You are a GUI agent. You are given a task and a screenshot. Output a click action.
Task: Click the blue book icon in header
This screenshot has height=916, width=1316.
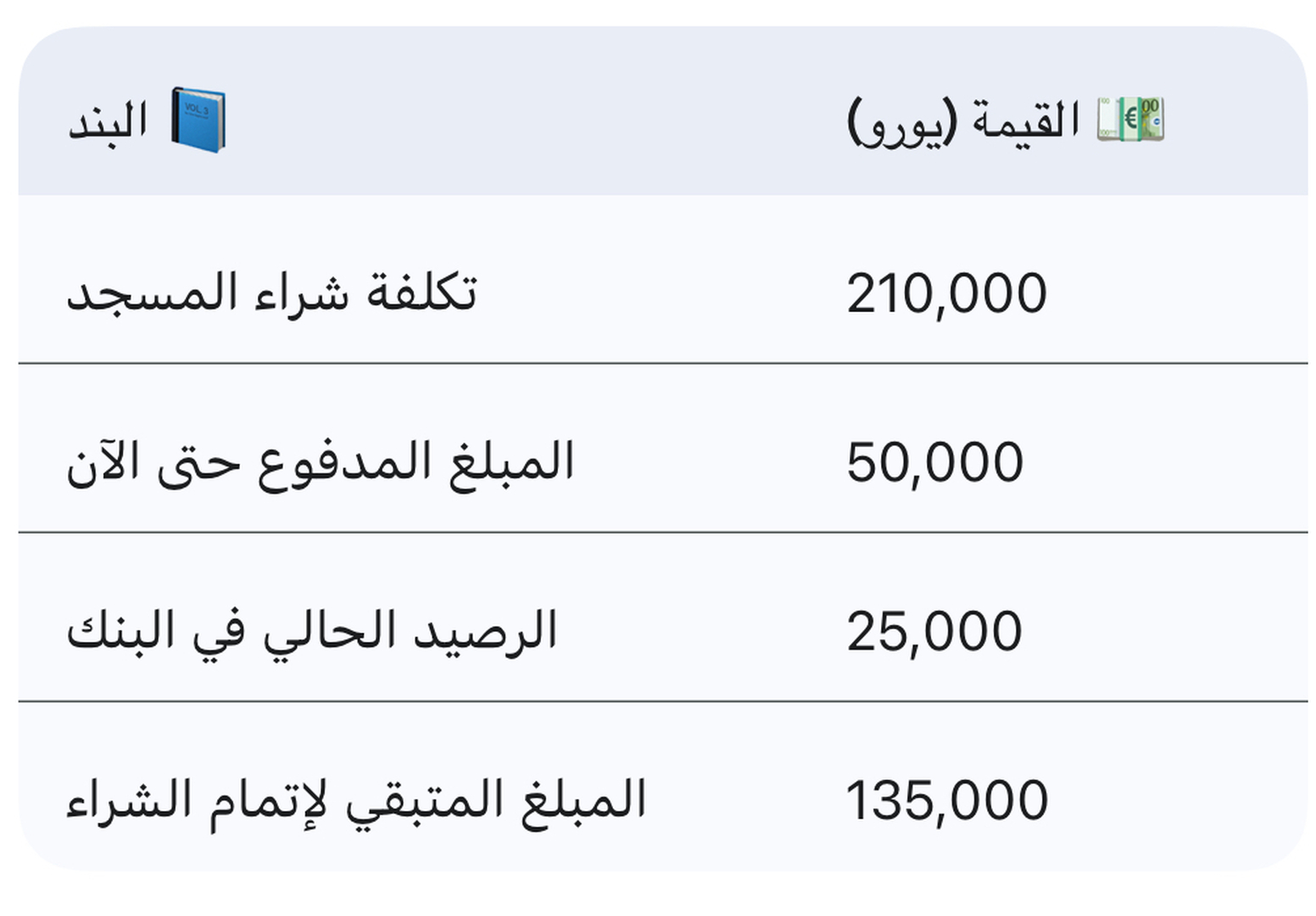tap(198, 120)
